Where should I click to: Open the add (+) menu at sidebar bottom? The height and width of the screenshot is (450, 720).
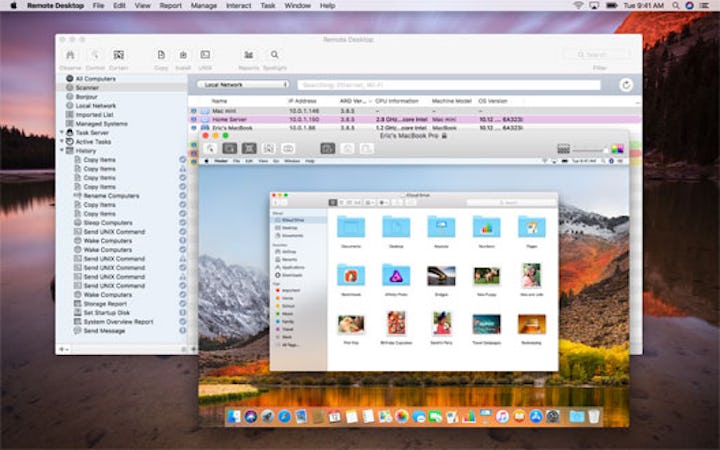click(63, 349)
